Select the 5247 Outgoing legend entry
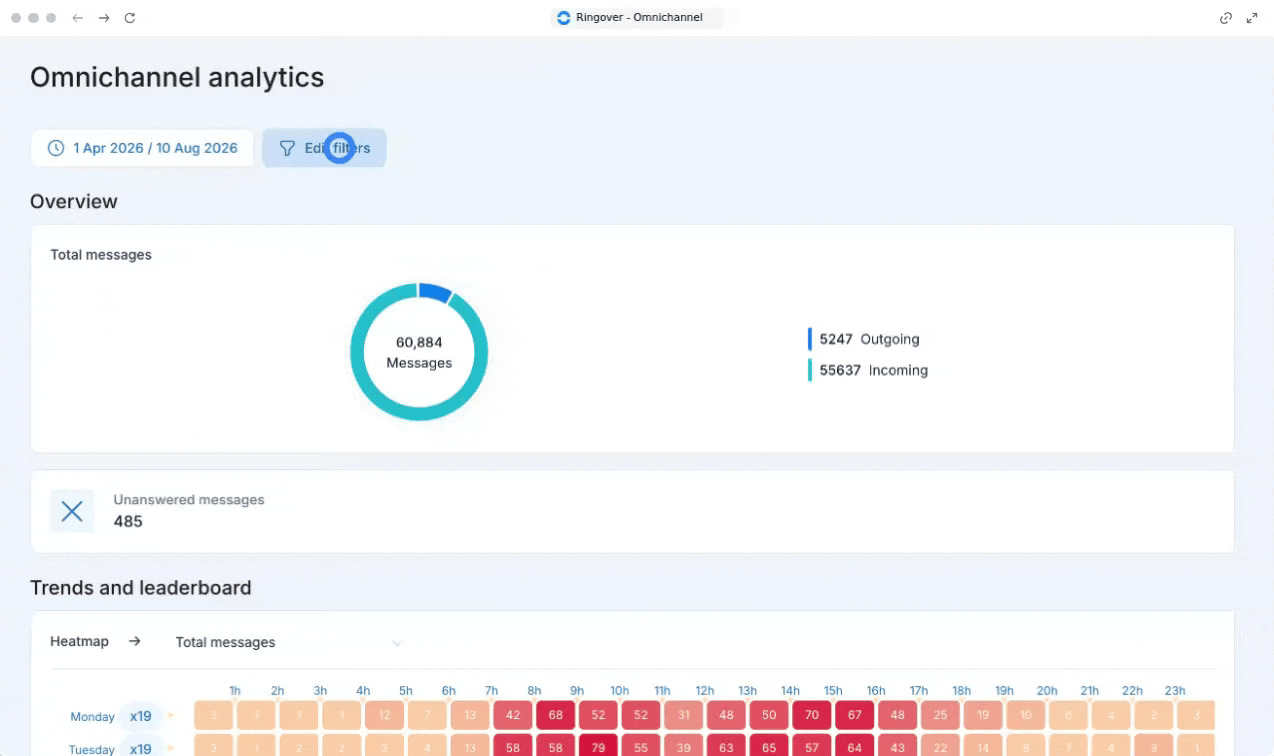The height and width of the screenshot is (756, 1274). click(868, 339)
